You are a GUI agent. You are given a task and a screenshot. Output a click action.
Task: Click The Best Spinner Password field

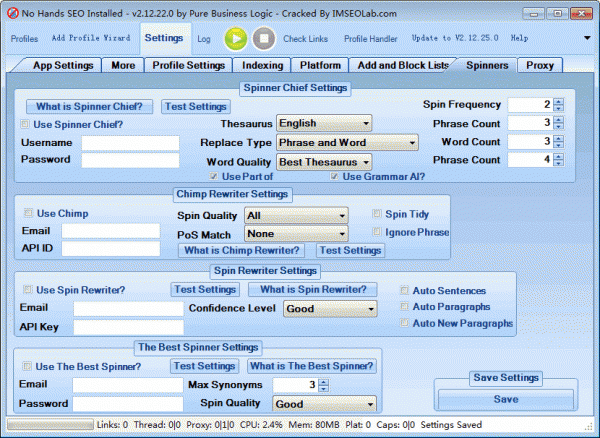pyautogui.click(x=128, y=404)
